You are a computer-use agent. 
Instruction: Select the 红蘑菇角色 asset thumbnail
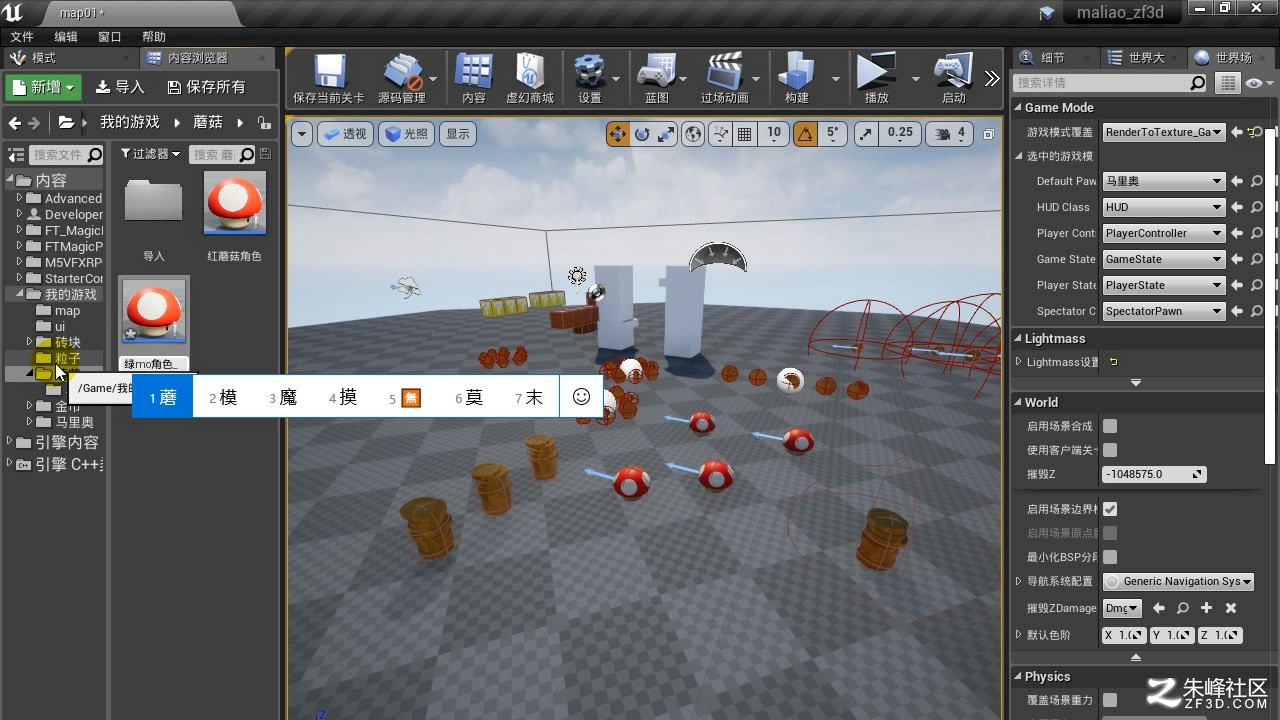click(235, 203)
